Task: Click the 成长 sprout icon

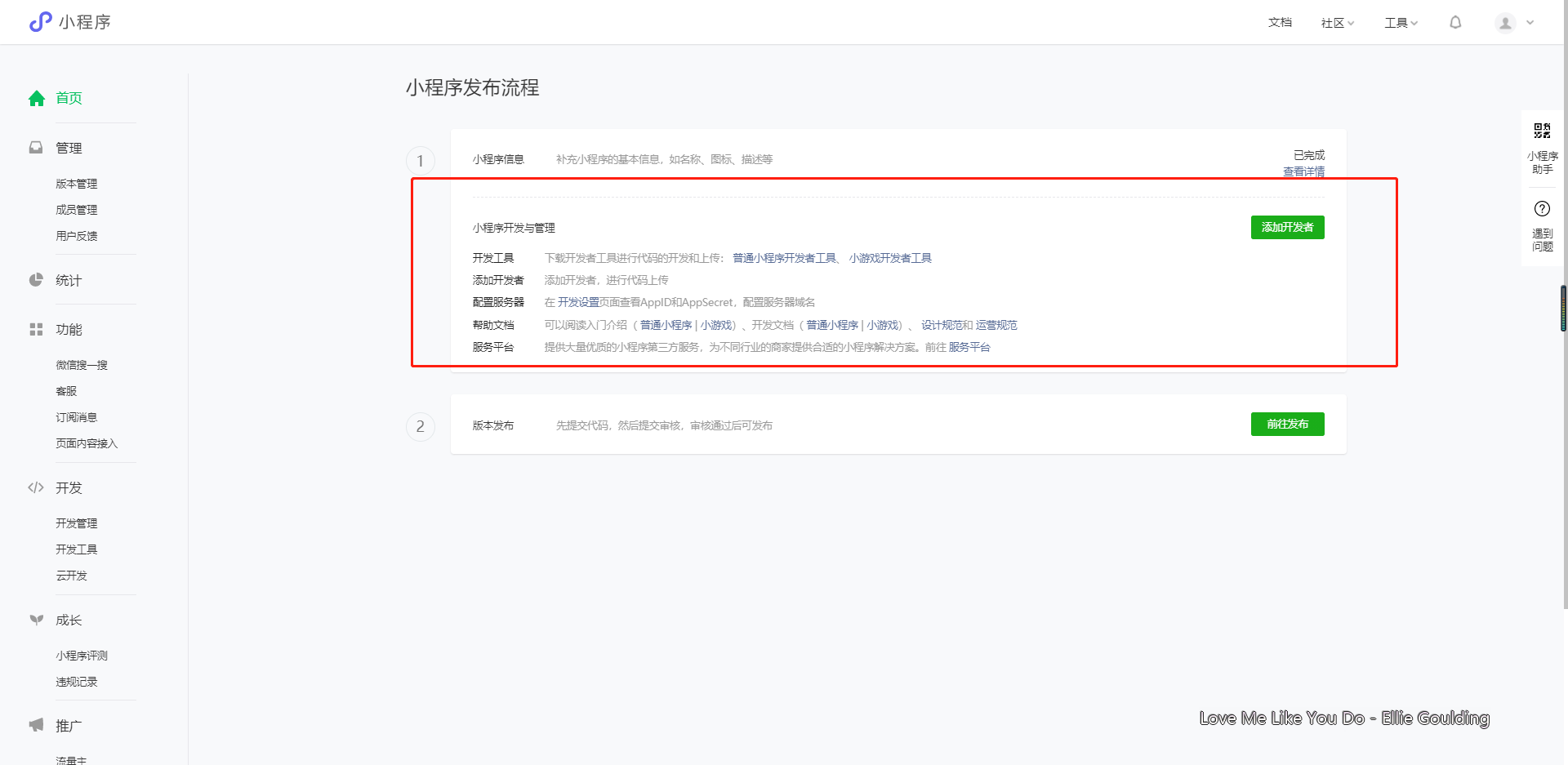Action: click(x=36, y=620)
